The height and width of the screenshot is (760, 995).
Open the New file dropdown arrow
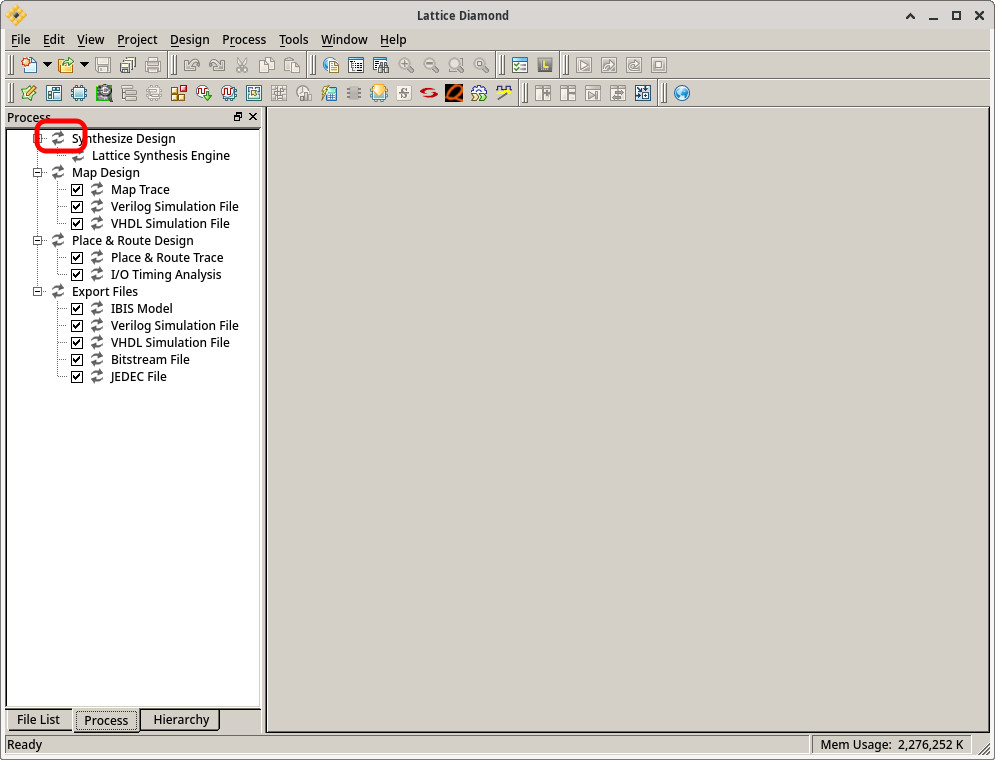pos(47,65)
